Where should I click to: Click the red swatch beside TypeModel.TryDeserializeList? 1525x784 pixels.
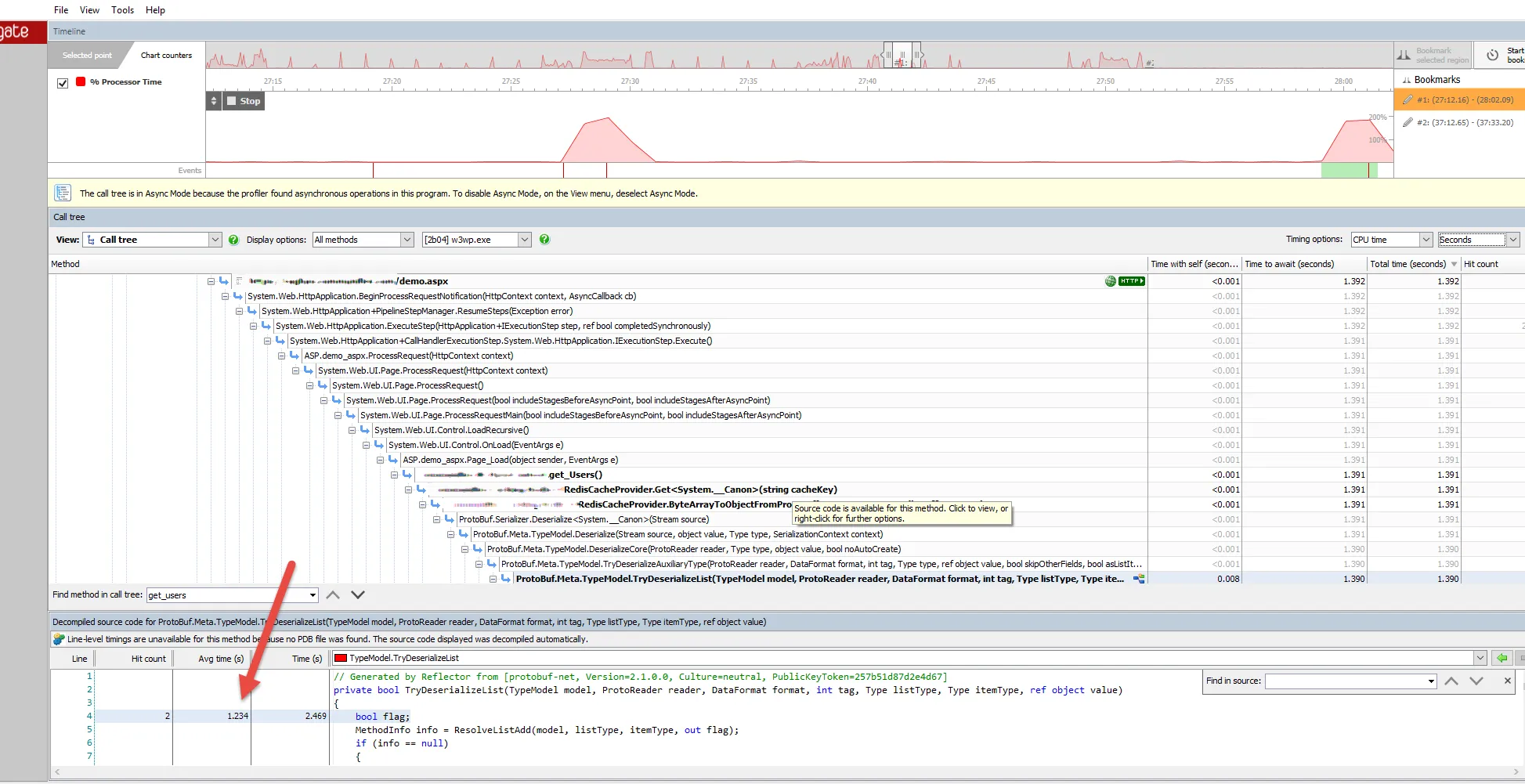341,658
